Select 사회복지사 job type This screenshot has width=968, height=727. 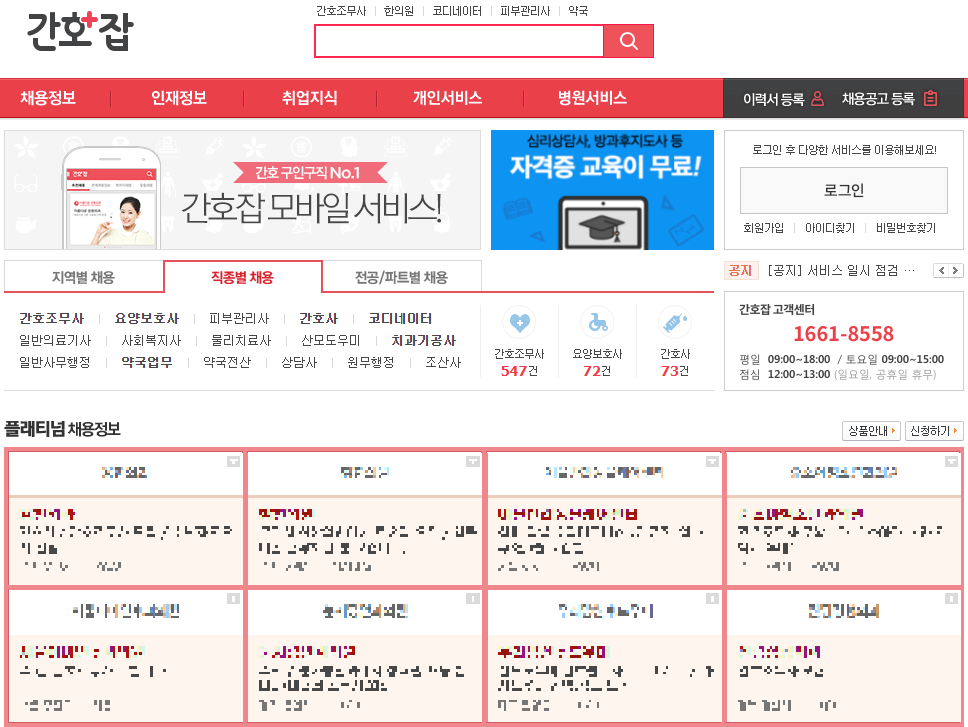coord(151,341)
